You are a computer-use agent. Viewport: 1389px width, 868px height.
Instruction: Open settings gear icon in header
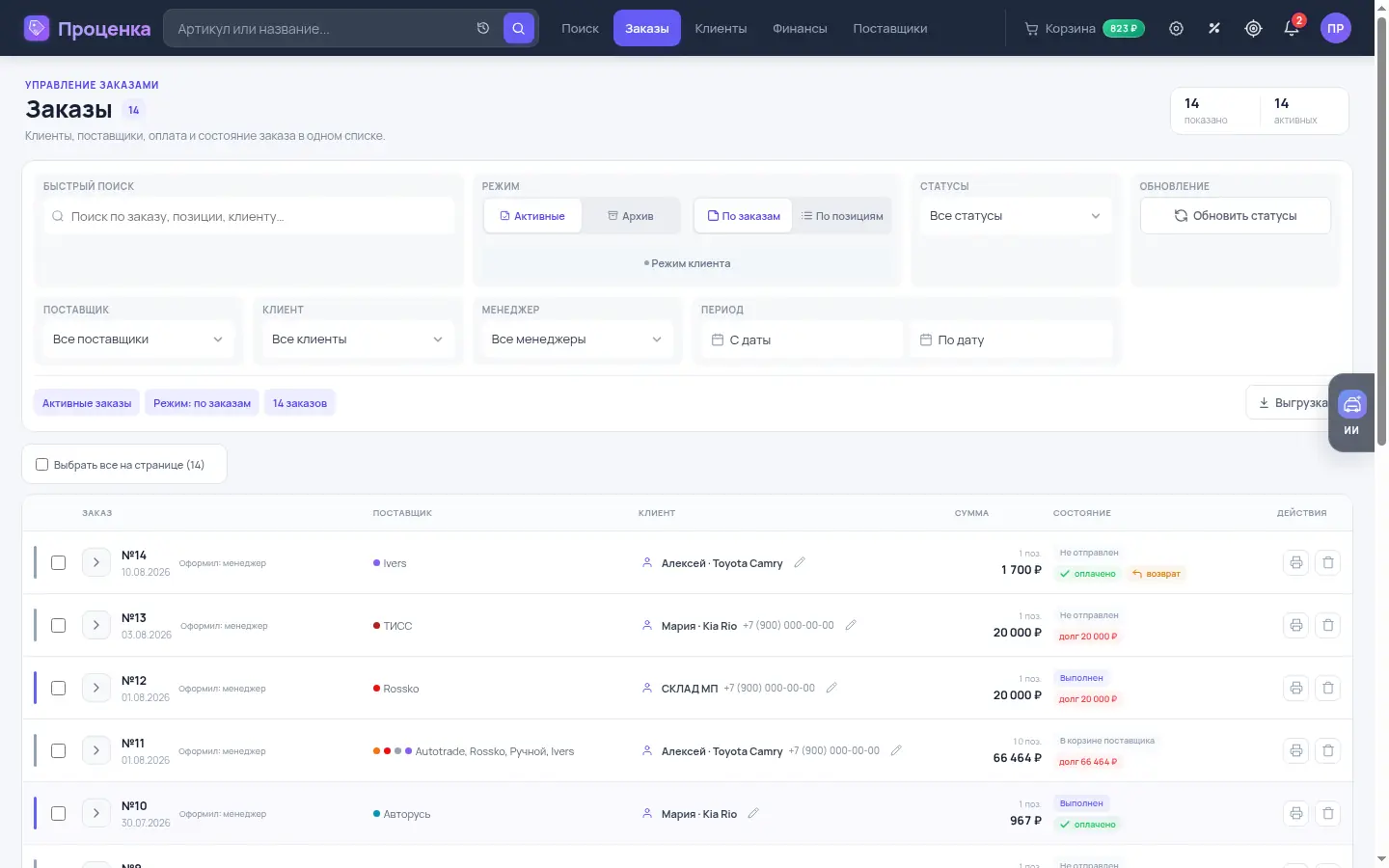[1176, 28]
